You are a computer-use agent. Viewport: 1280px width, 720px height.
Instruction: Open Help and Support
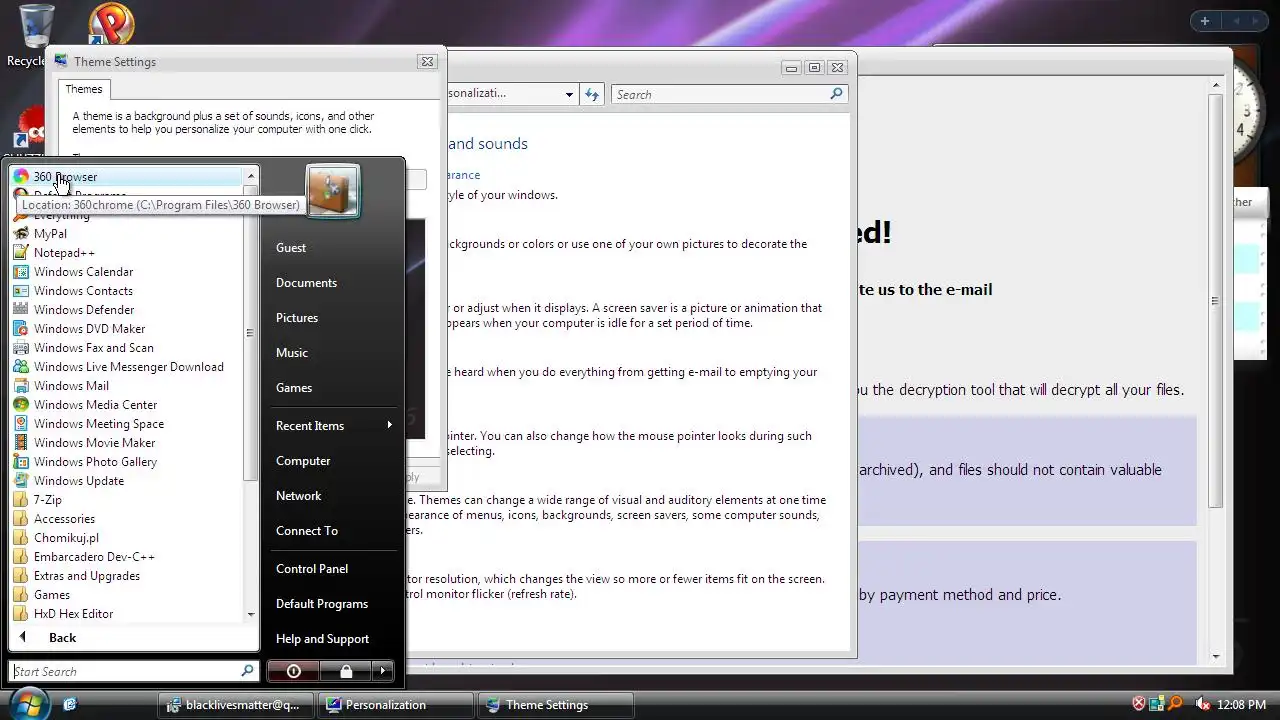322,639
